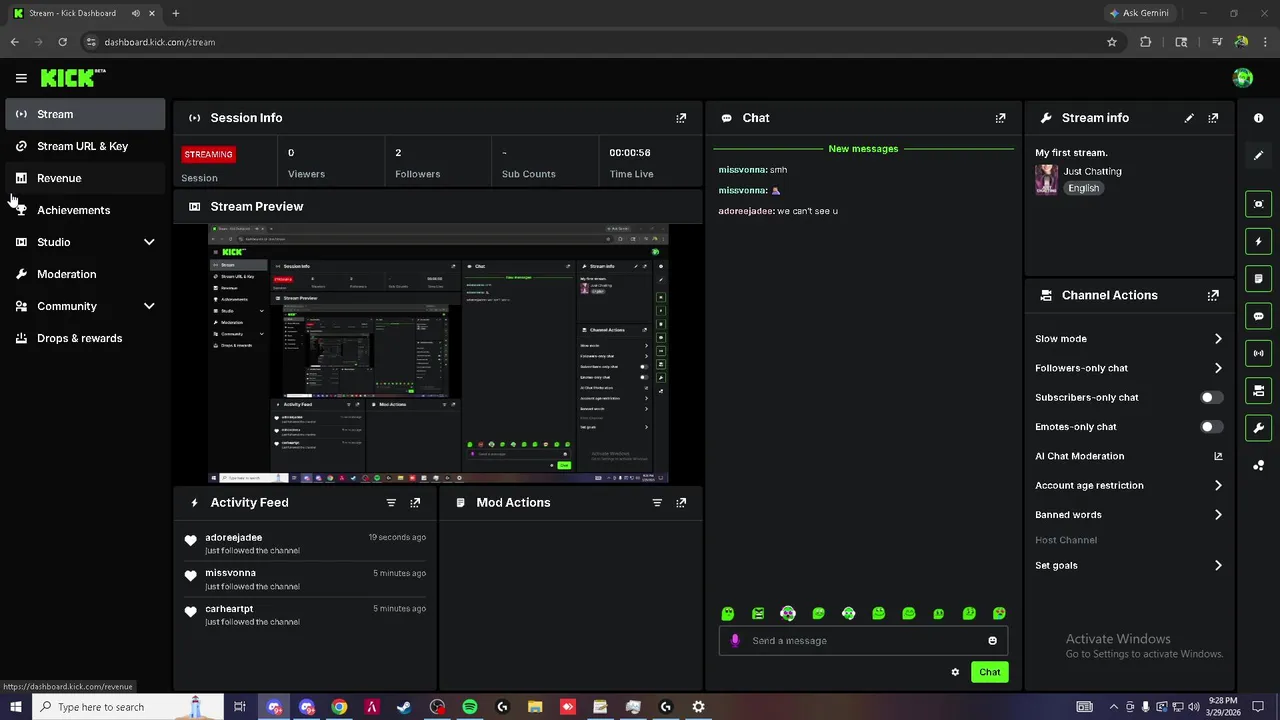Toggle the channel actions widget icon in sidebar
Screen dimensions: 1280x720
pyautogui.click(x=1258, y=390)
